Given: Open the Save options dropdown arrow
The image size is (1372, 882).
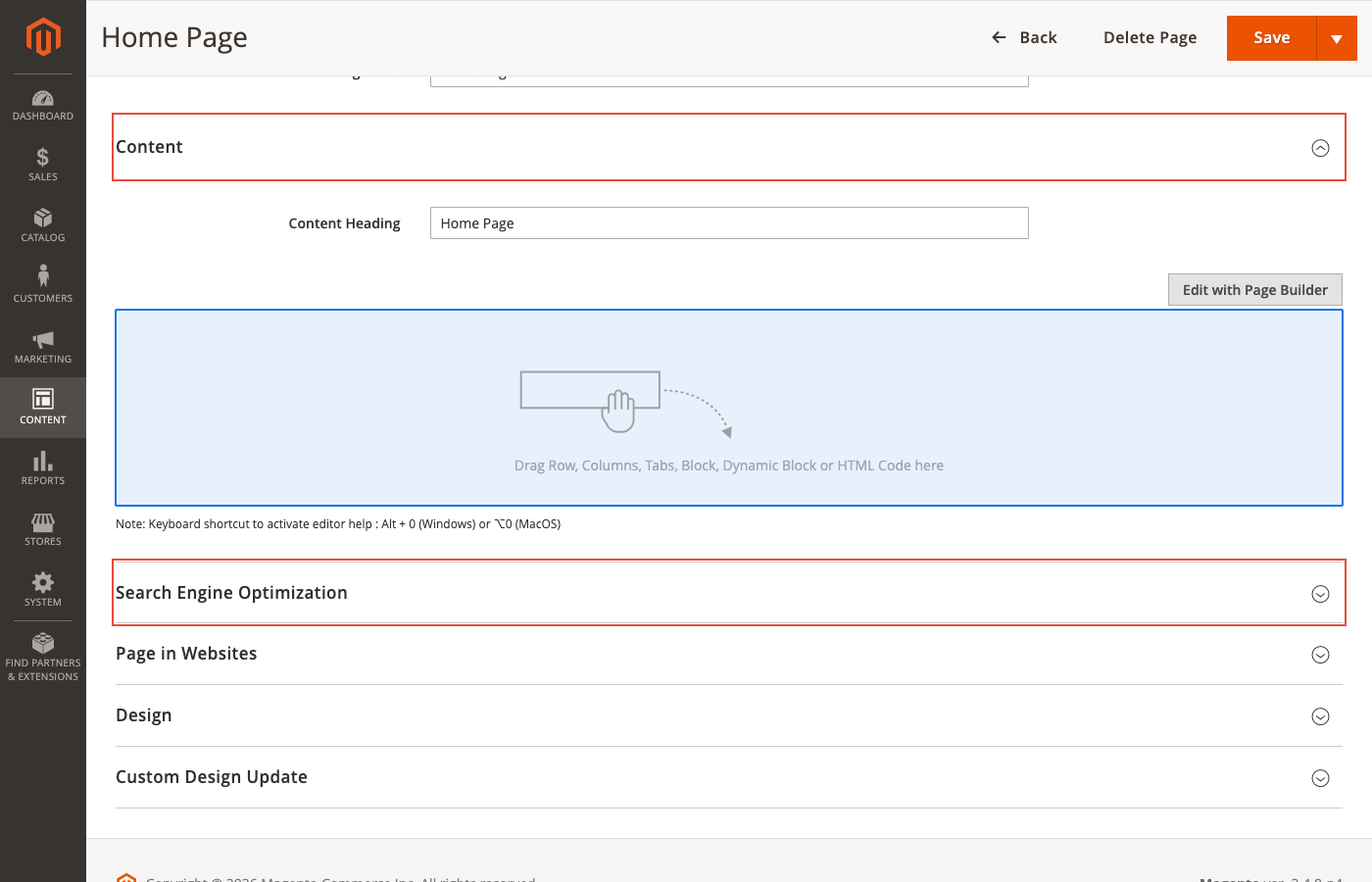Looking at the screenshot, I should [1337, 37].
